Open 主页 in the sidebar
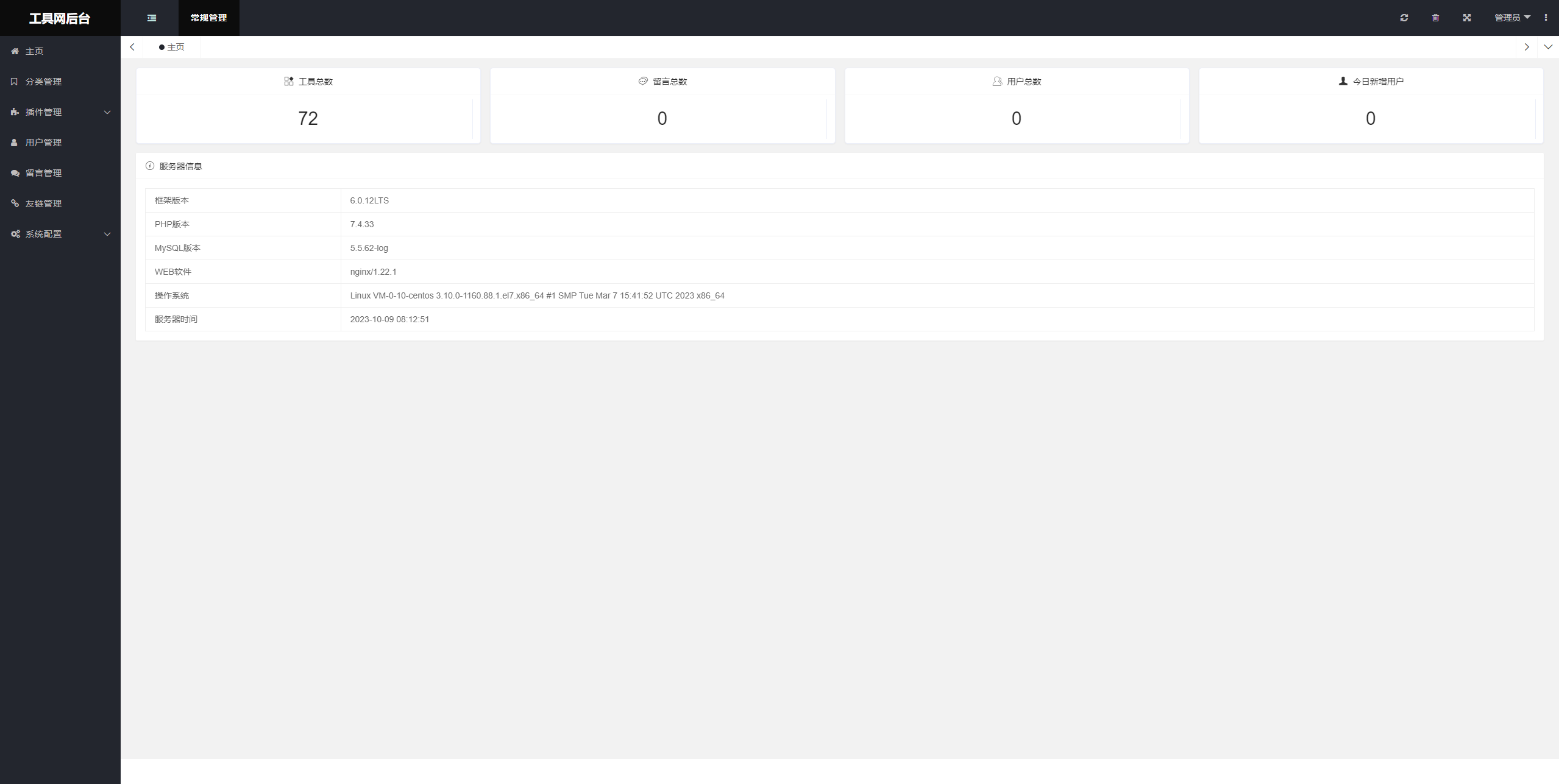Viewport: 1559px width, 784px height. (x=60, y=51)
